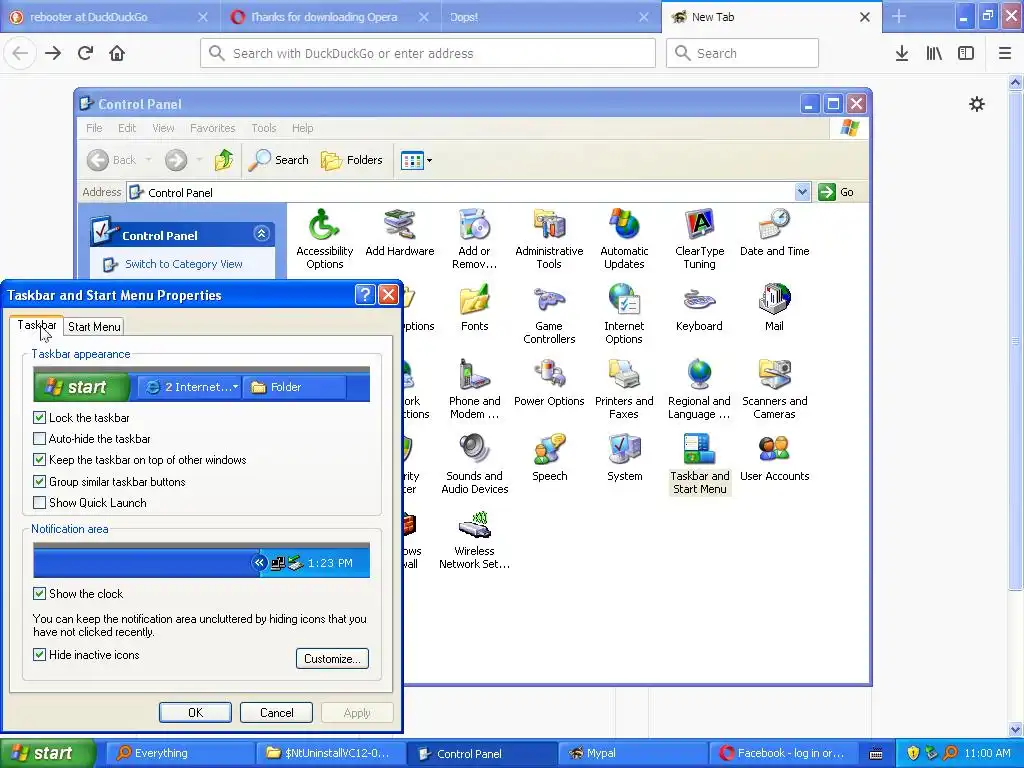Open the Speech icon
Screen dimensions: 1024x768
pos(549,458)
